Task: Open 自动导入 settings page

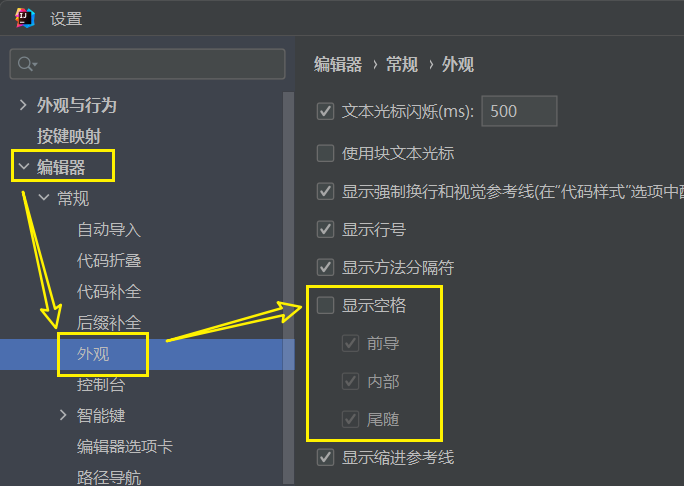Action: click(109, 230)
